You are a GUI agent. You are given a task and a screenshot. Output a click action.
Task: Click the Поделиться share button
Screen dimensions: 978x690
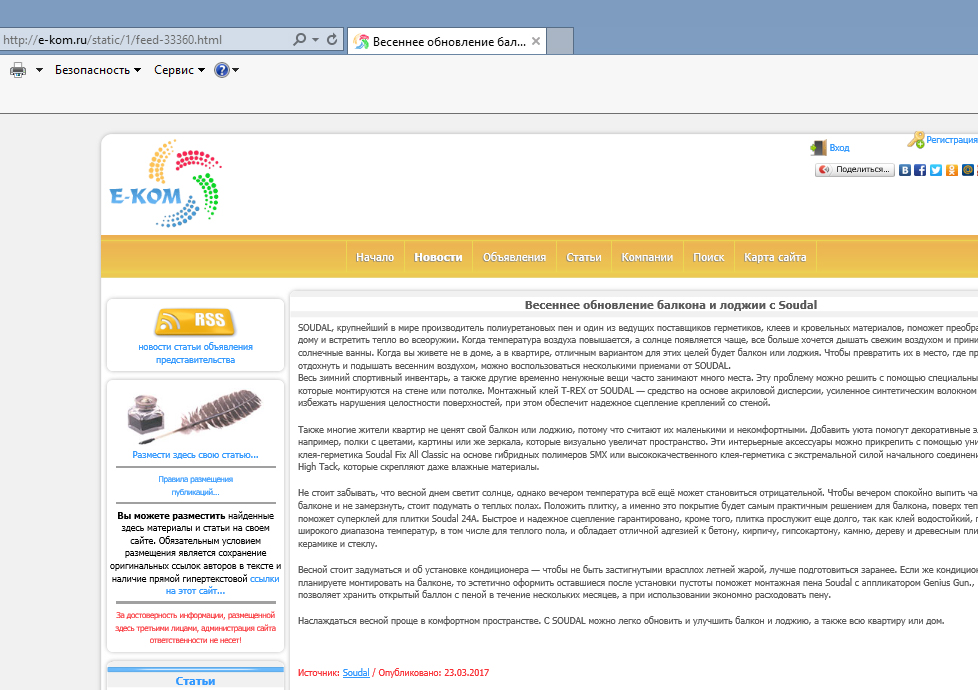(x=855, y=170)
